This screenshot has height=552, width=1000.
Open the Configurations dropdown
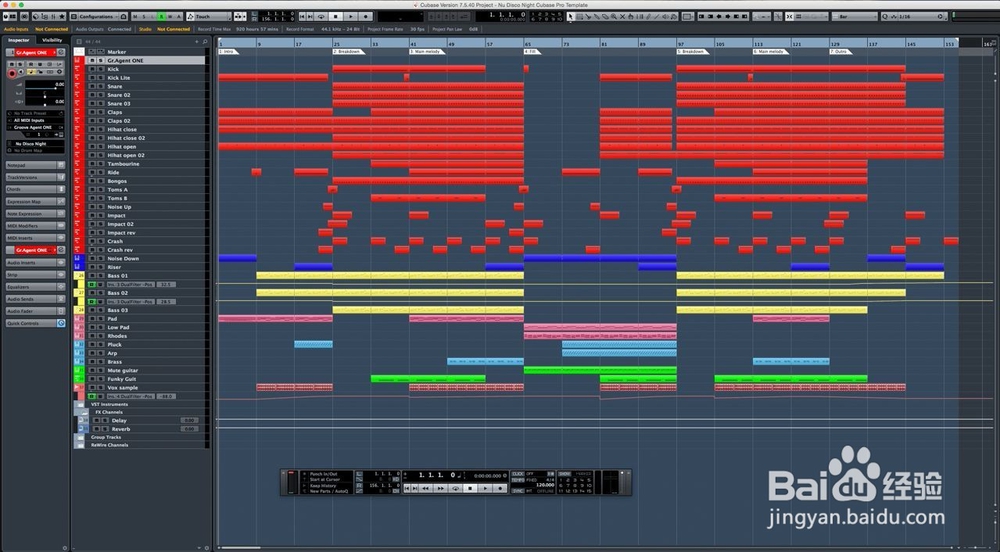[97, 17]
